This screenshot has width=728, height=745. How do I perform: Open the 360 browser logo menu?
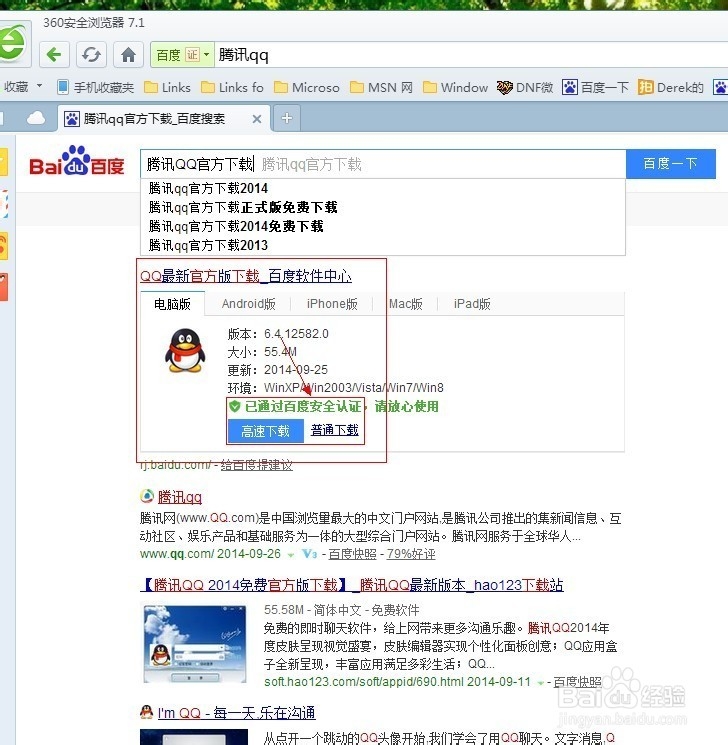tap(12, 43)
